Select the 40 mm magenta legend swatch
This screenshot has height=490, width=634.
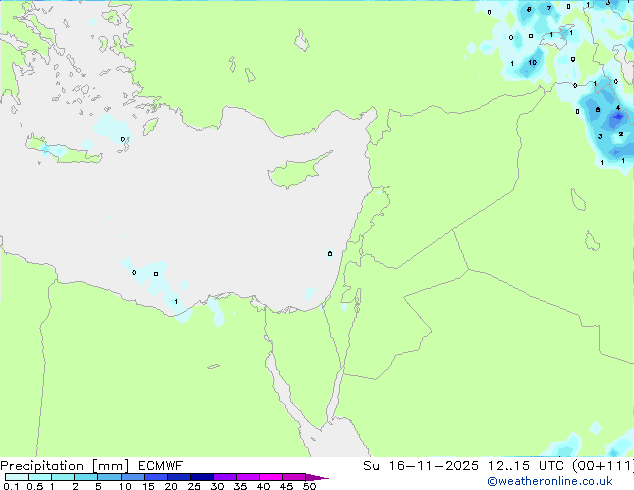(271, 477)
